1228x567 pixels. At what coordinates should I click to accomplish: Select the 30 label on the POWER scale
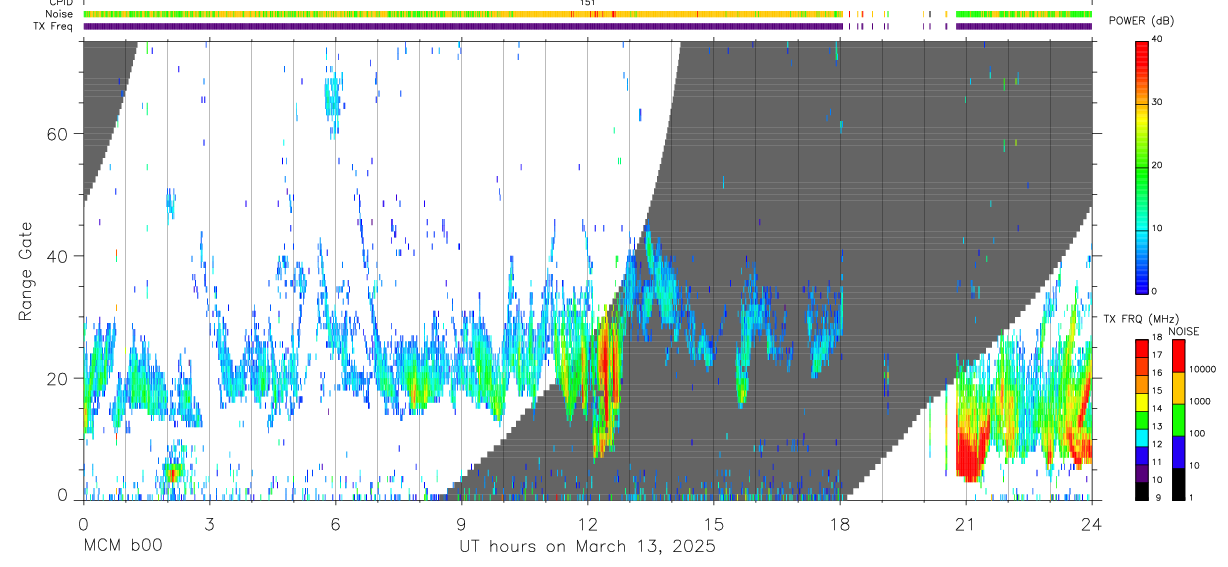[x=1159, y=103]
